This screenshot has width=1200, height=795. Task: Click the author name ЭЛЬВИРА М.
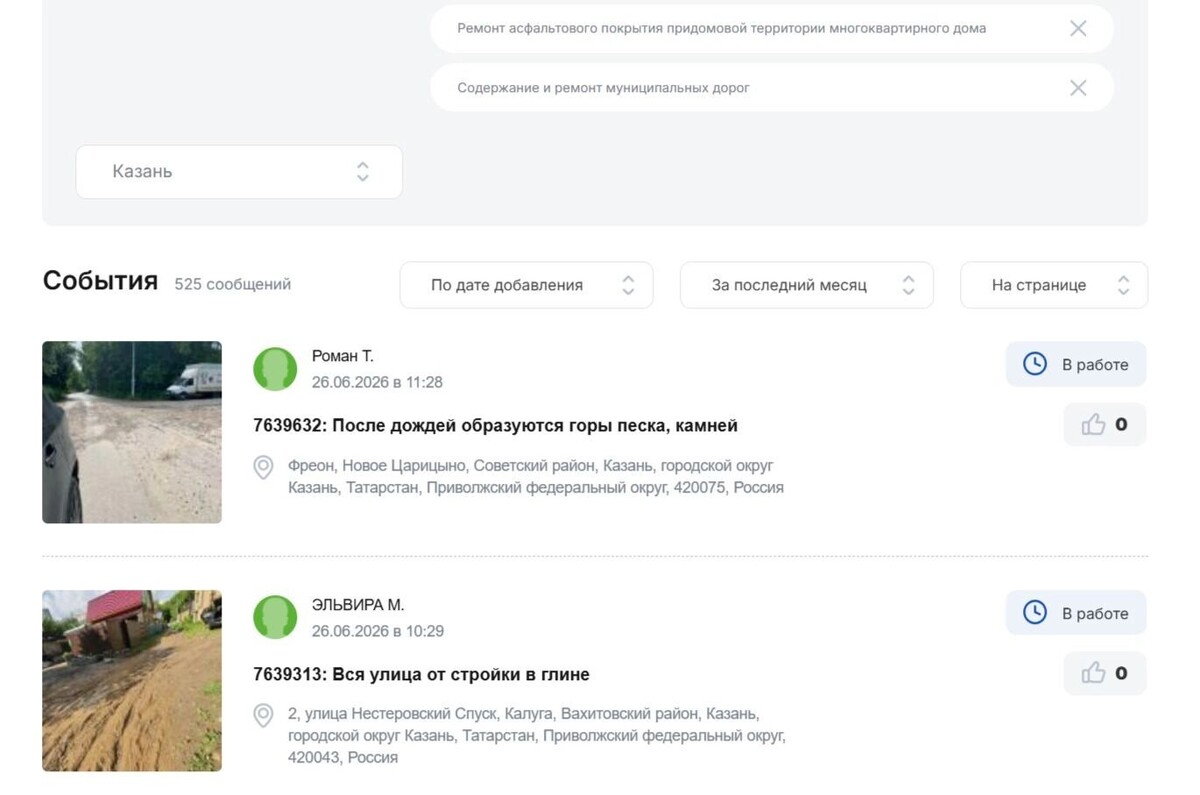click(x=358, y=605)
